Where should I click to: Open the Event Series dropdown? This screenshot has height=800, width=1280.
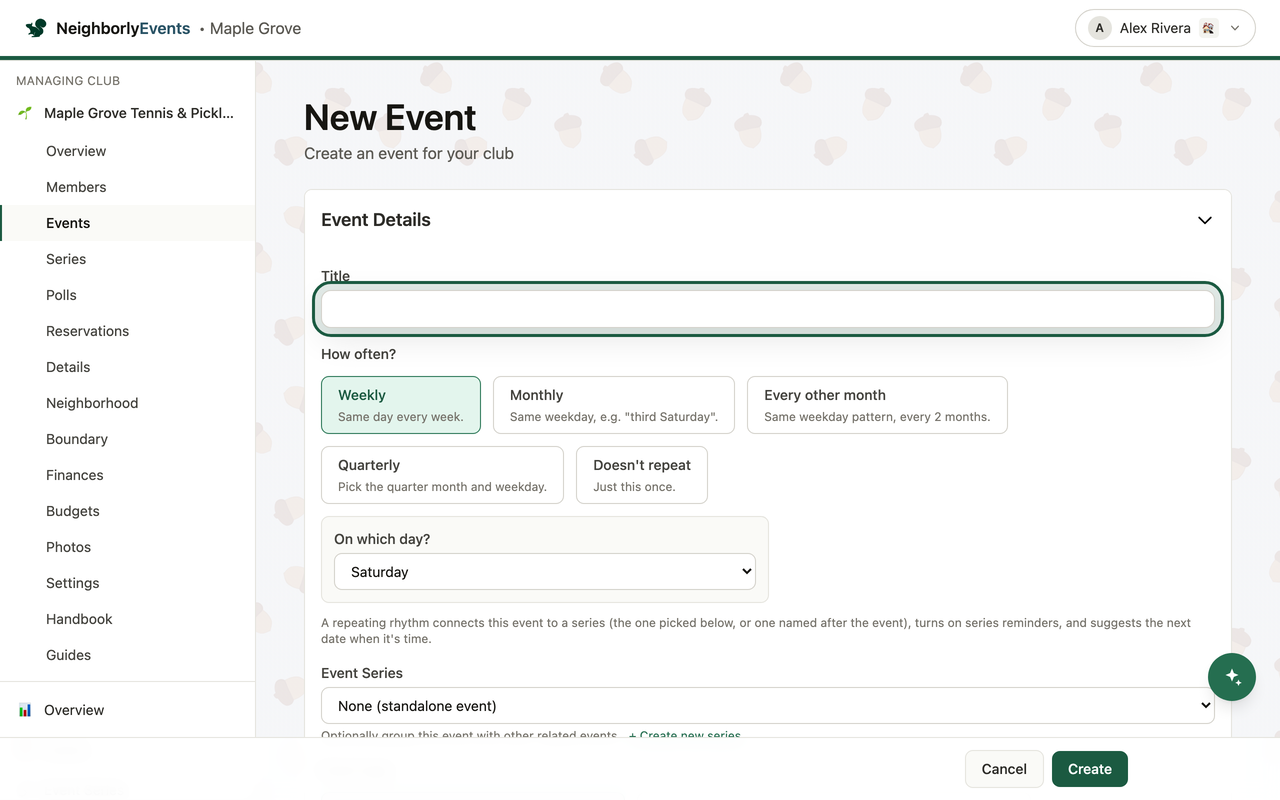768,706
